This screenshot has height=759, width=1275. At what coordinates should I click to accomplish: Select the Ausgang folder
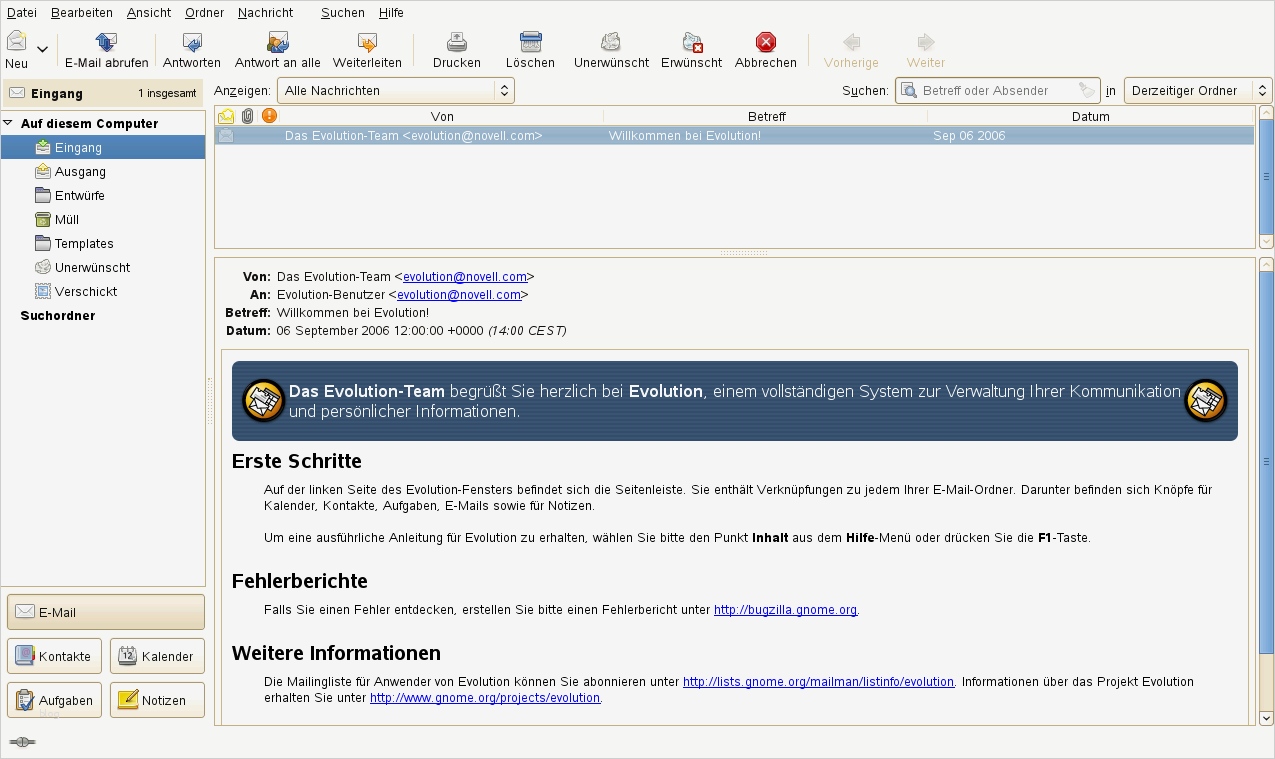tap(80, 171)
